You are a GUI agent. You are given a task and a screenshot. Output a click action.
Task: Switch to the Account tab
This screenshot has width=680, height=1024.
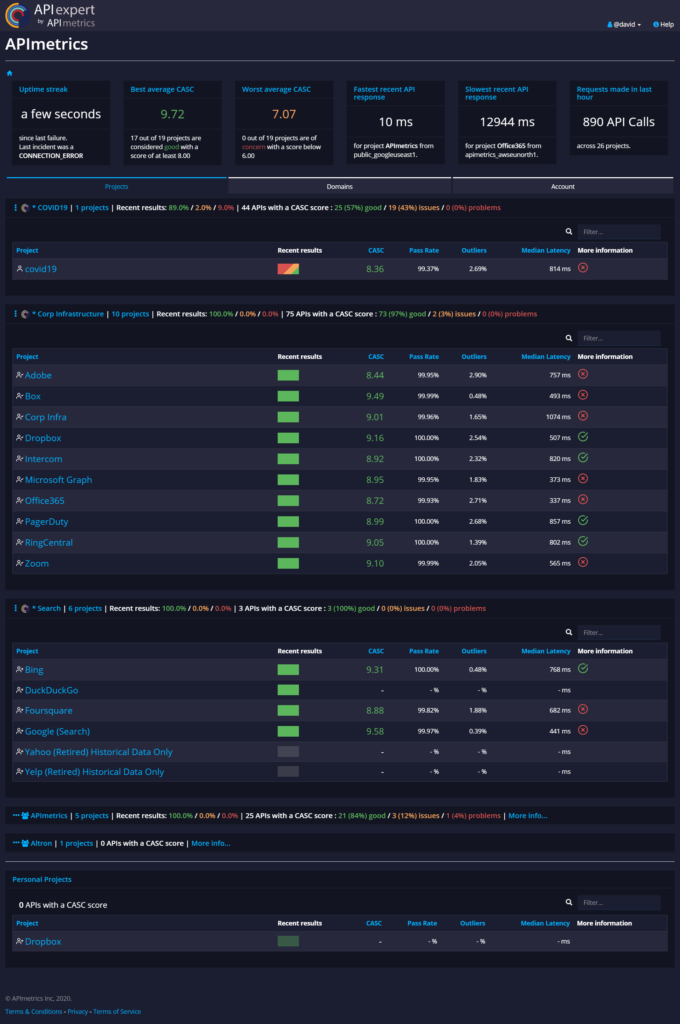click(562, 186)
